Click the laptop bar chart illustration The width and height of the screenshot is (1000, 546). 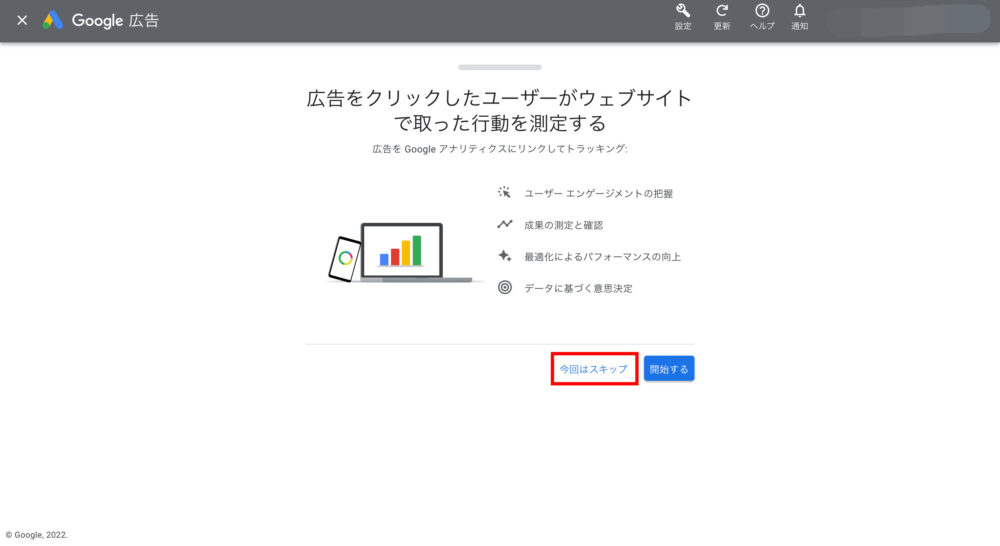tap(402, 250)
